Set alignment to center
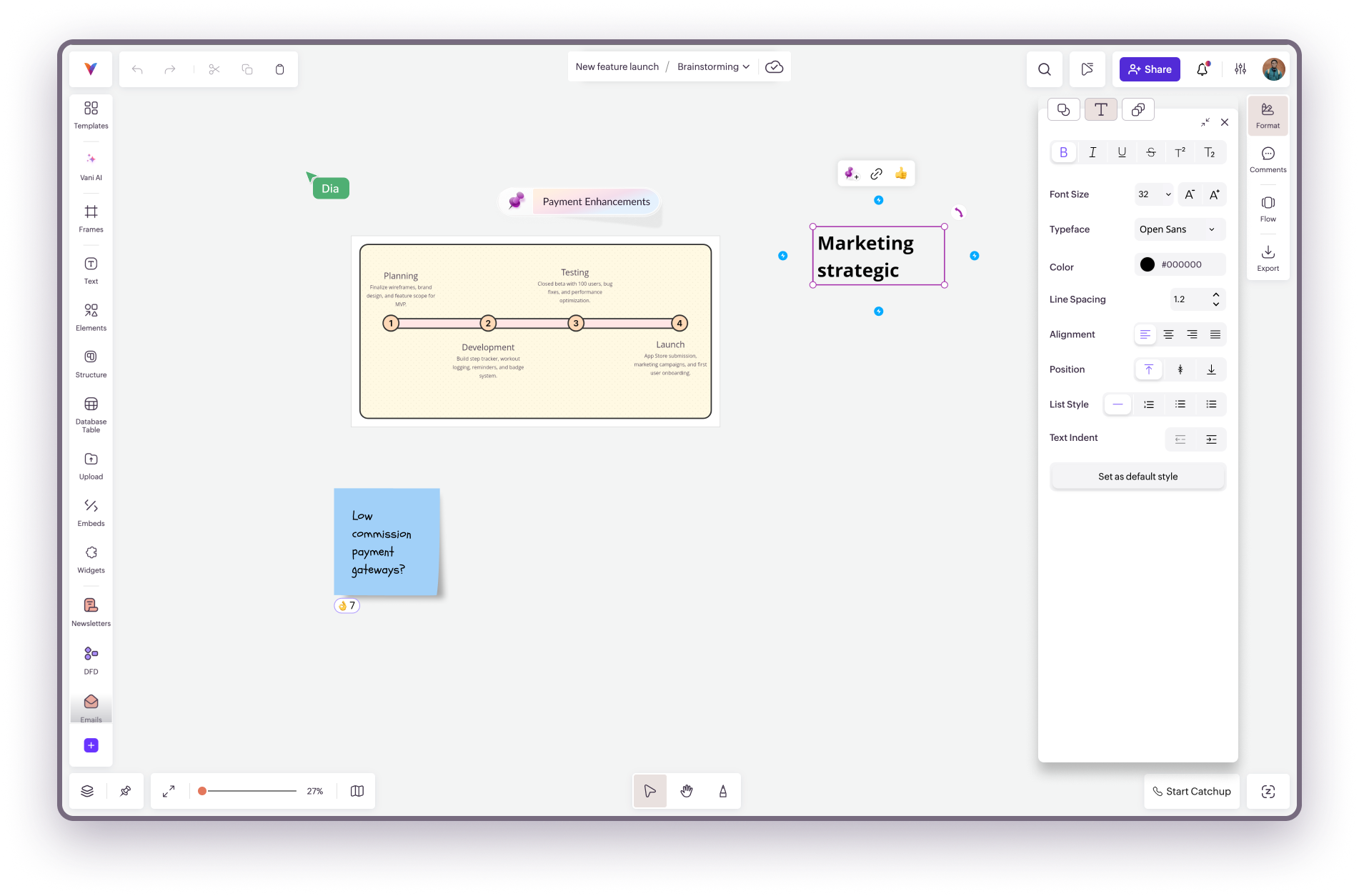This screenshot has width=1359, height=896. tap(1168, 334)
